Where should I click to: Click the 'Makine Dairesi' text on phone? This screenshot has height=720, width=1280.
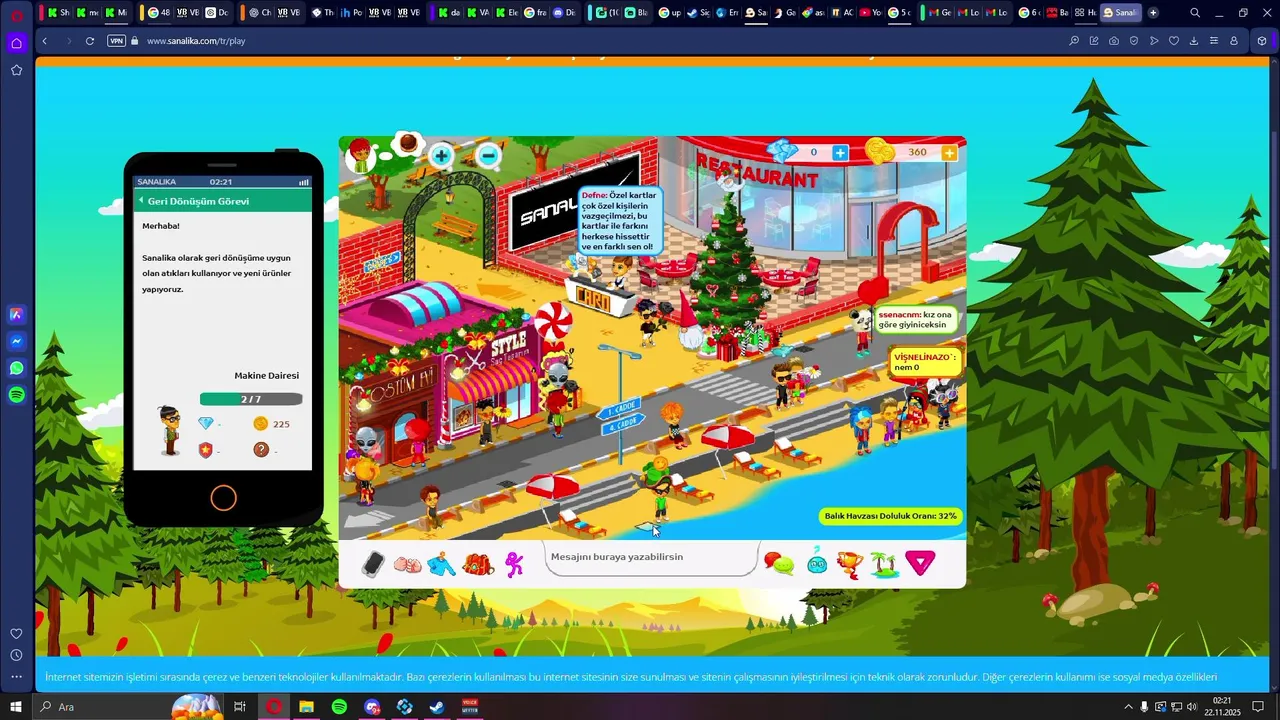[x=266, y=376]
